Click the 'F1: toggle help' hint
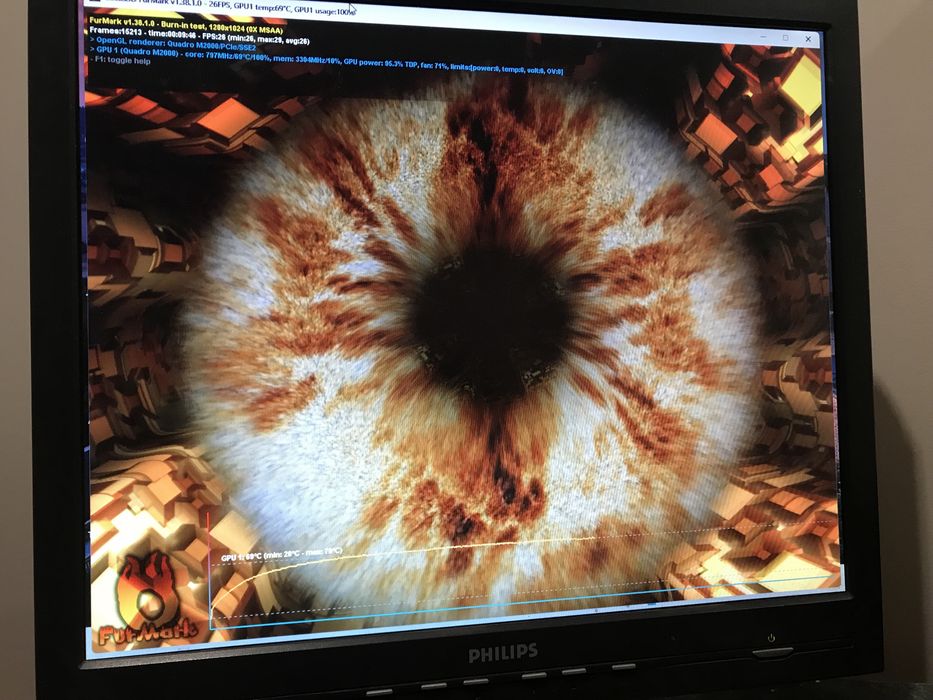 click(120, 60)
